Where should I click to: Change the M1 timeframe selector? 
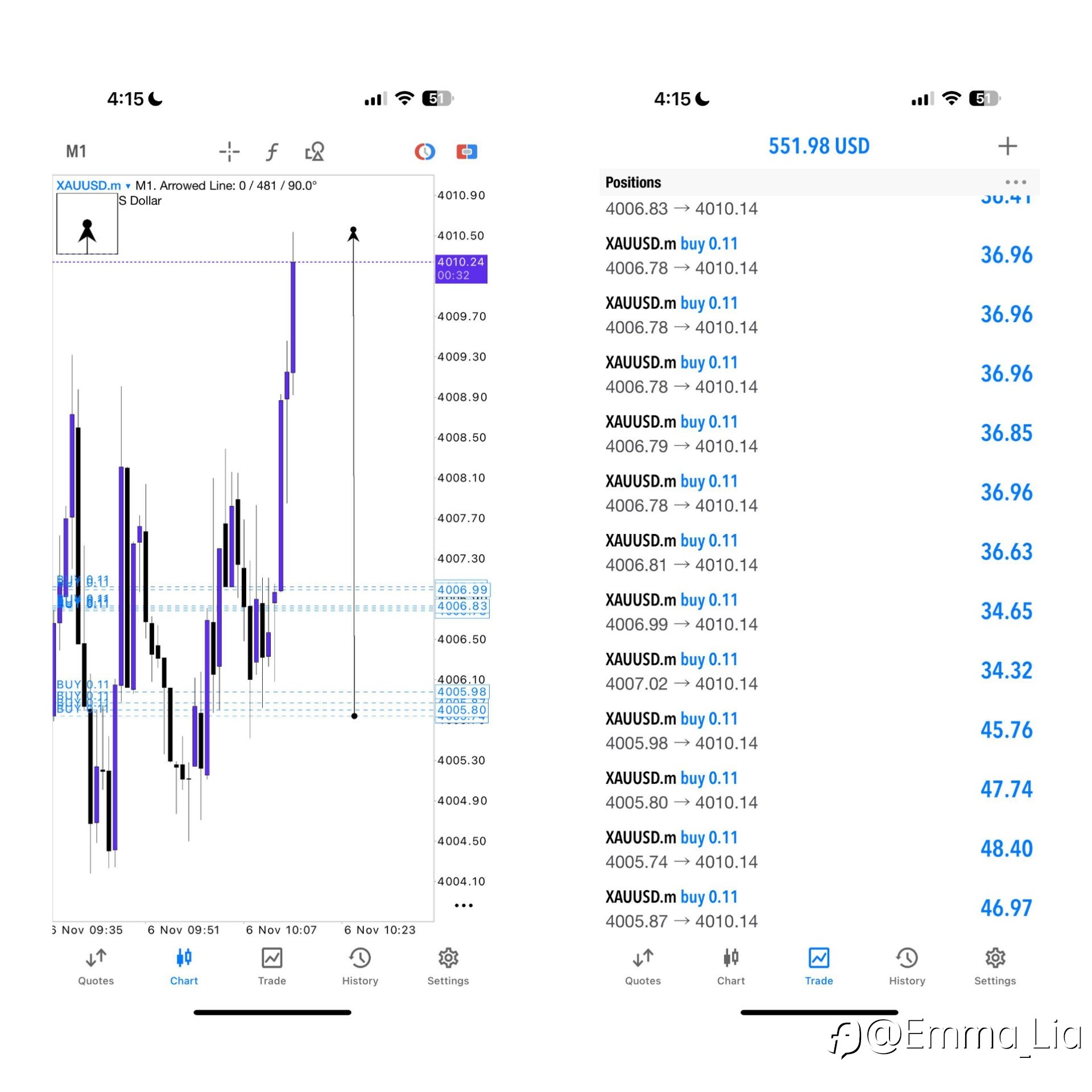pos(76,151)
